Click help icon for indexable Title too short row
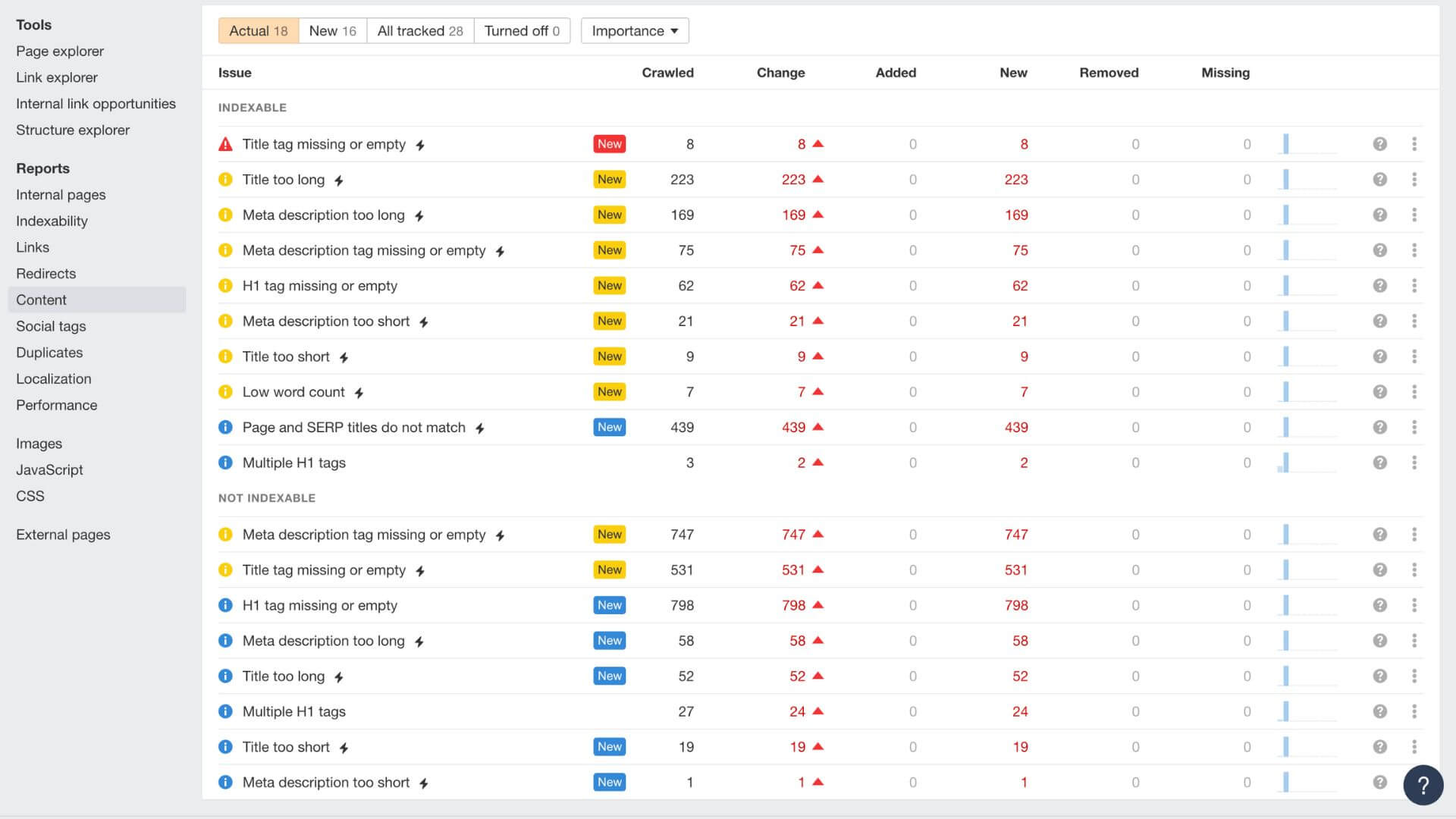This screenshot has width=1456, height=819. (1379, 356)
